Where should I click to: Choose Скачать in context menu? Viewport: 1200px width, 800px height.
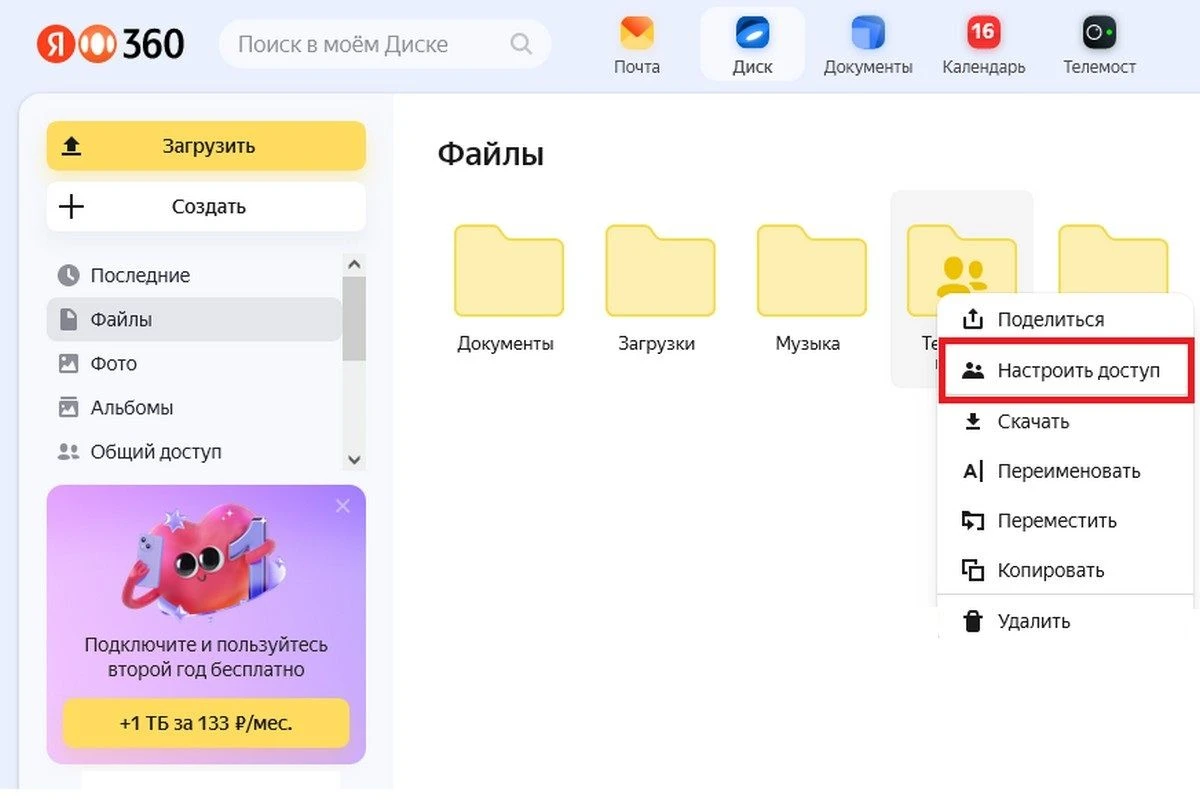tap(1066, 422)
